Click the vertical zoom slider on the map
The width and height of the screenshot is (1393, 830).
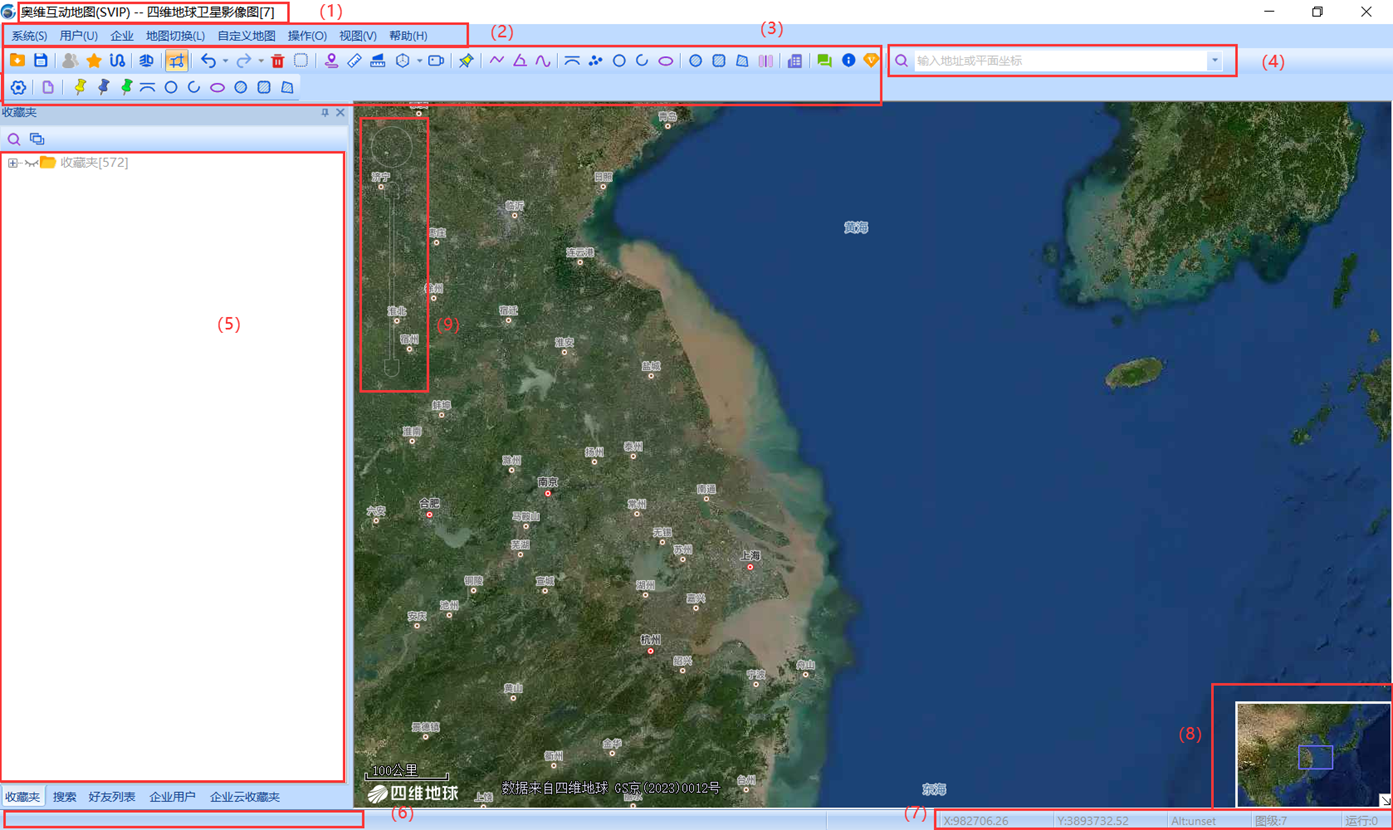tap(391, 270)
